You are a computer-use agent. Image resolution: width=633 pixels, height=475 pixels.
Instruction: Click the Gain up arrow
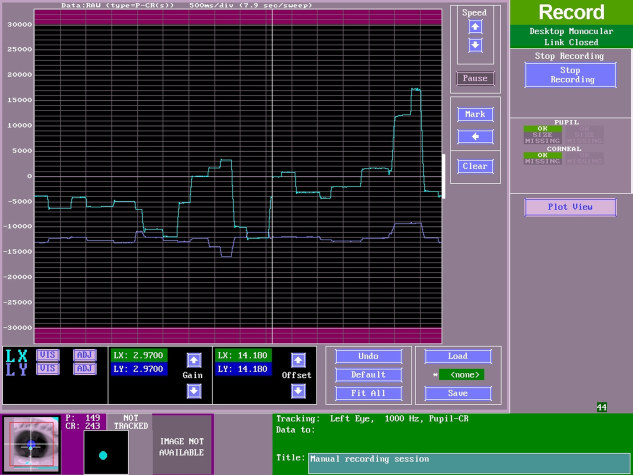click(194, 360)
